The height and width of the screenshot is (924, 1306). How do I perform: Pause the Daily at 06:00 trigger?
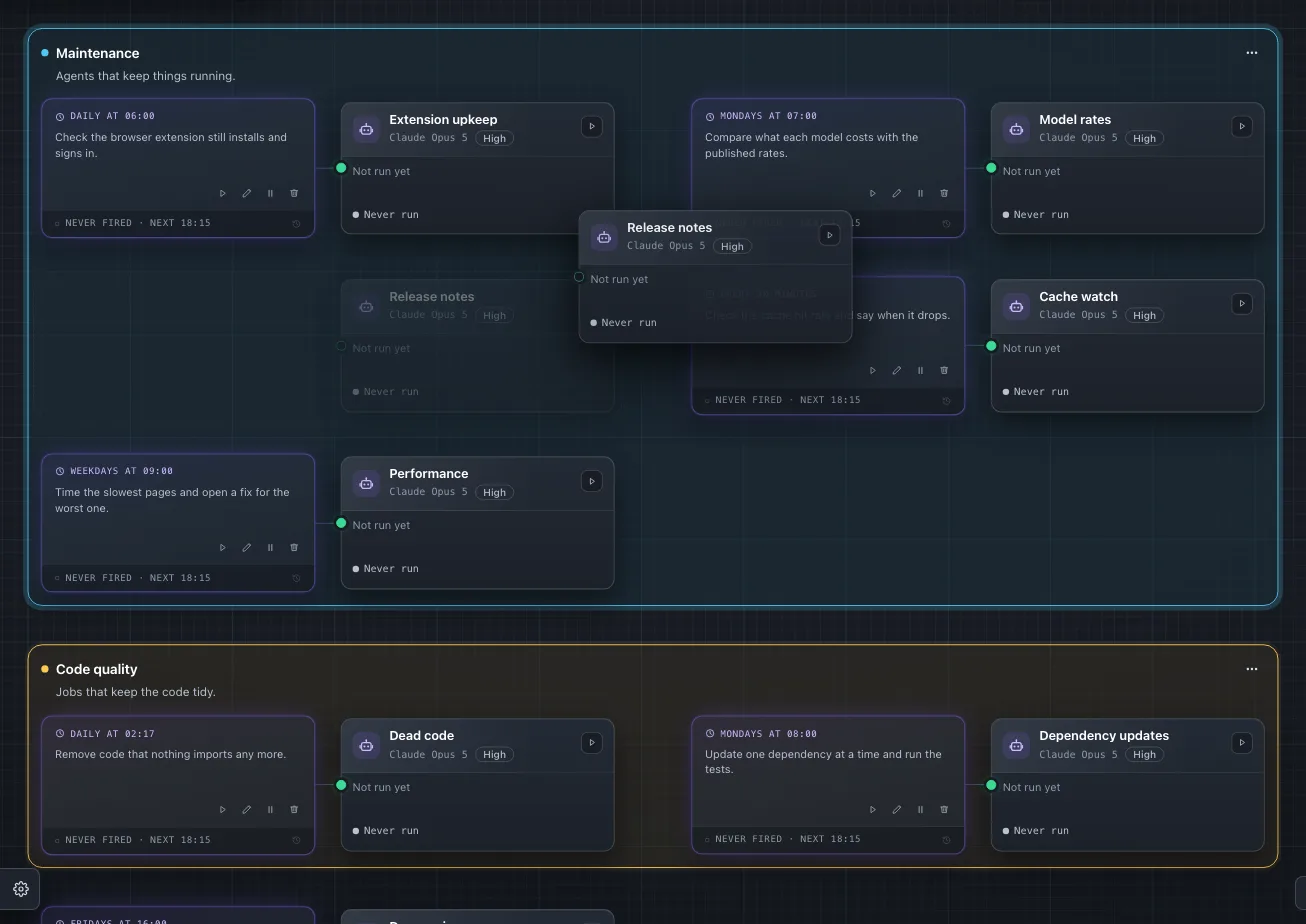(270, 193)
